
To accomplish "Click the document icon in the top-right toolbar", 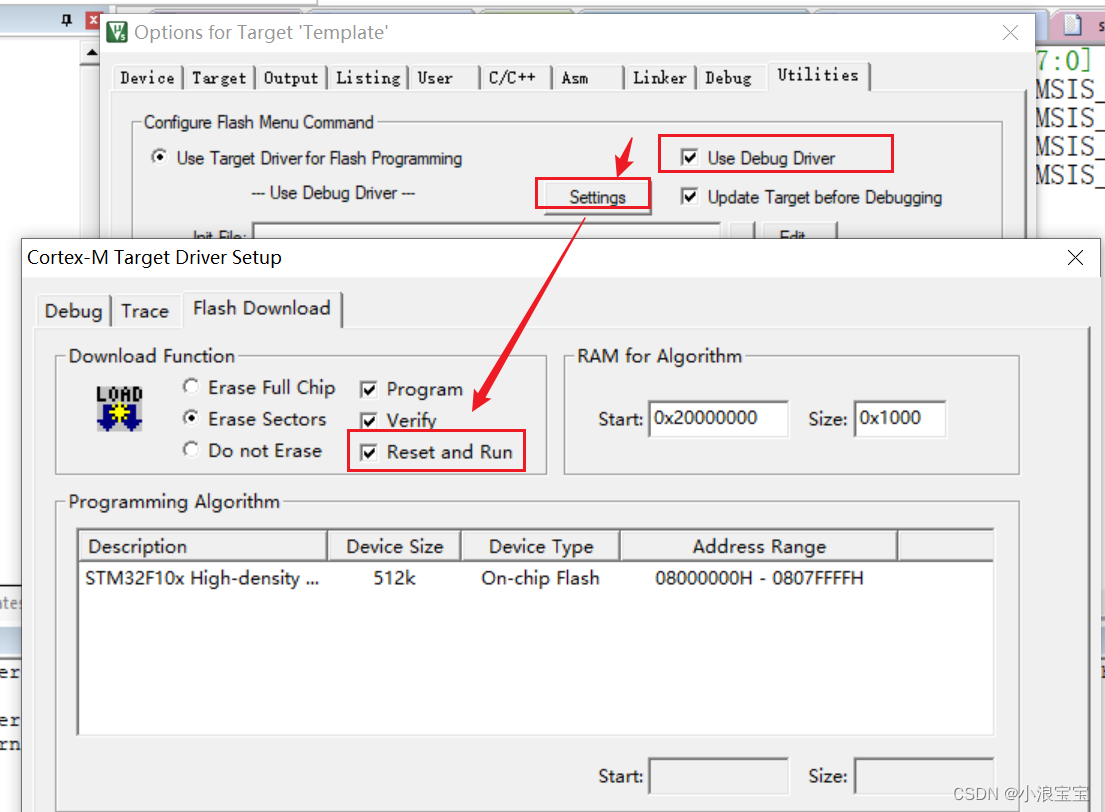I will coord(1073,25).
